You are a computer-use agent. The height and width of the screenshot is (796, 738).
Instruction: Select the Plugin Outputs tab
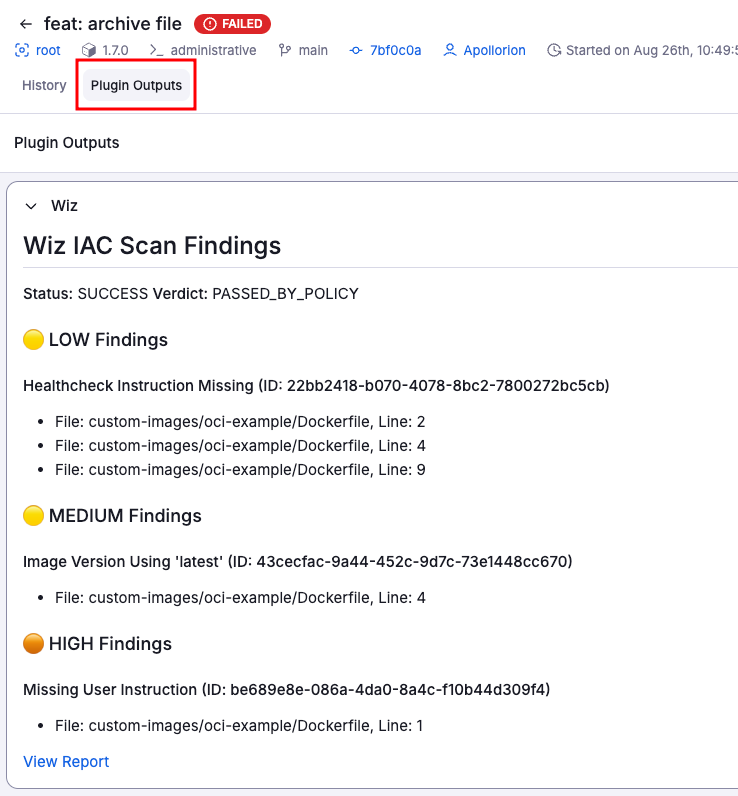pyautogui.click(x=136, y=86)
